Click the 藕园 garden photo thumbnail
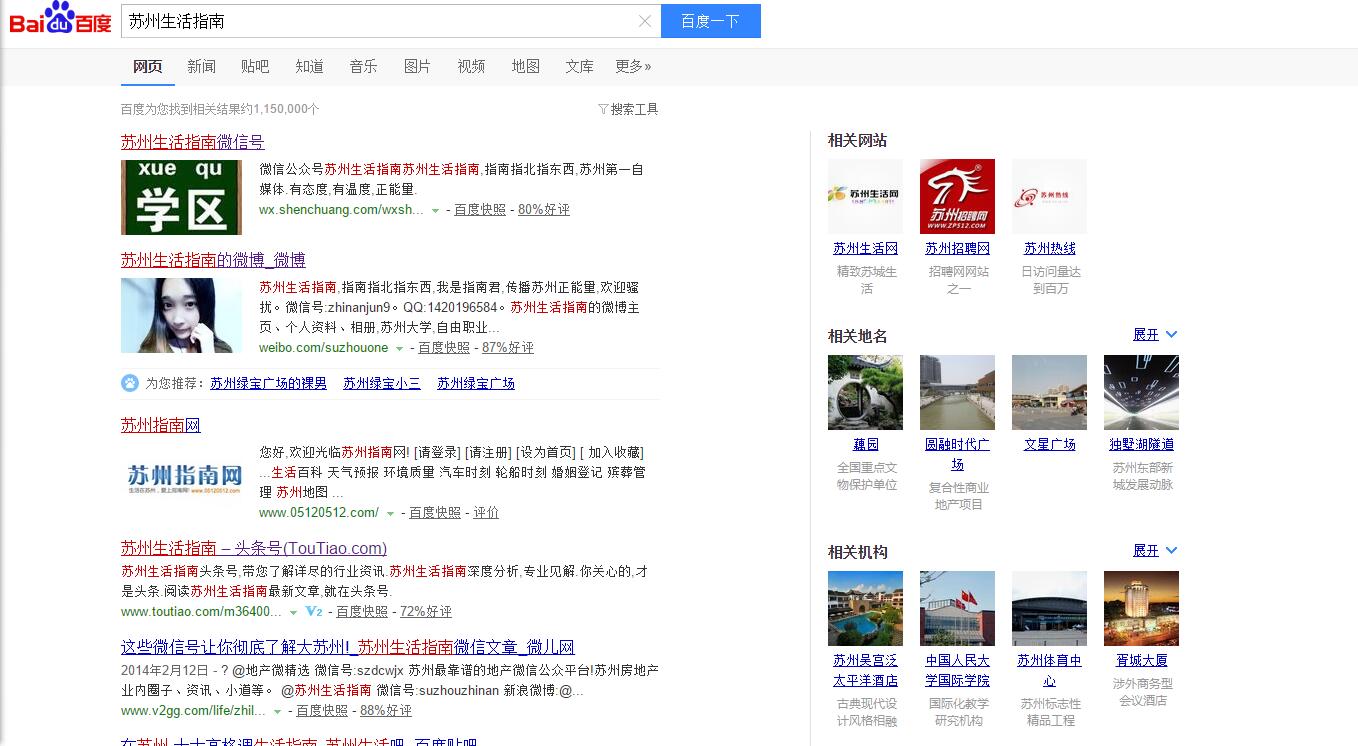This screenshot has width=1358, height=746. click(865, 392)
